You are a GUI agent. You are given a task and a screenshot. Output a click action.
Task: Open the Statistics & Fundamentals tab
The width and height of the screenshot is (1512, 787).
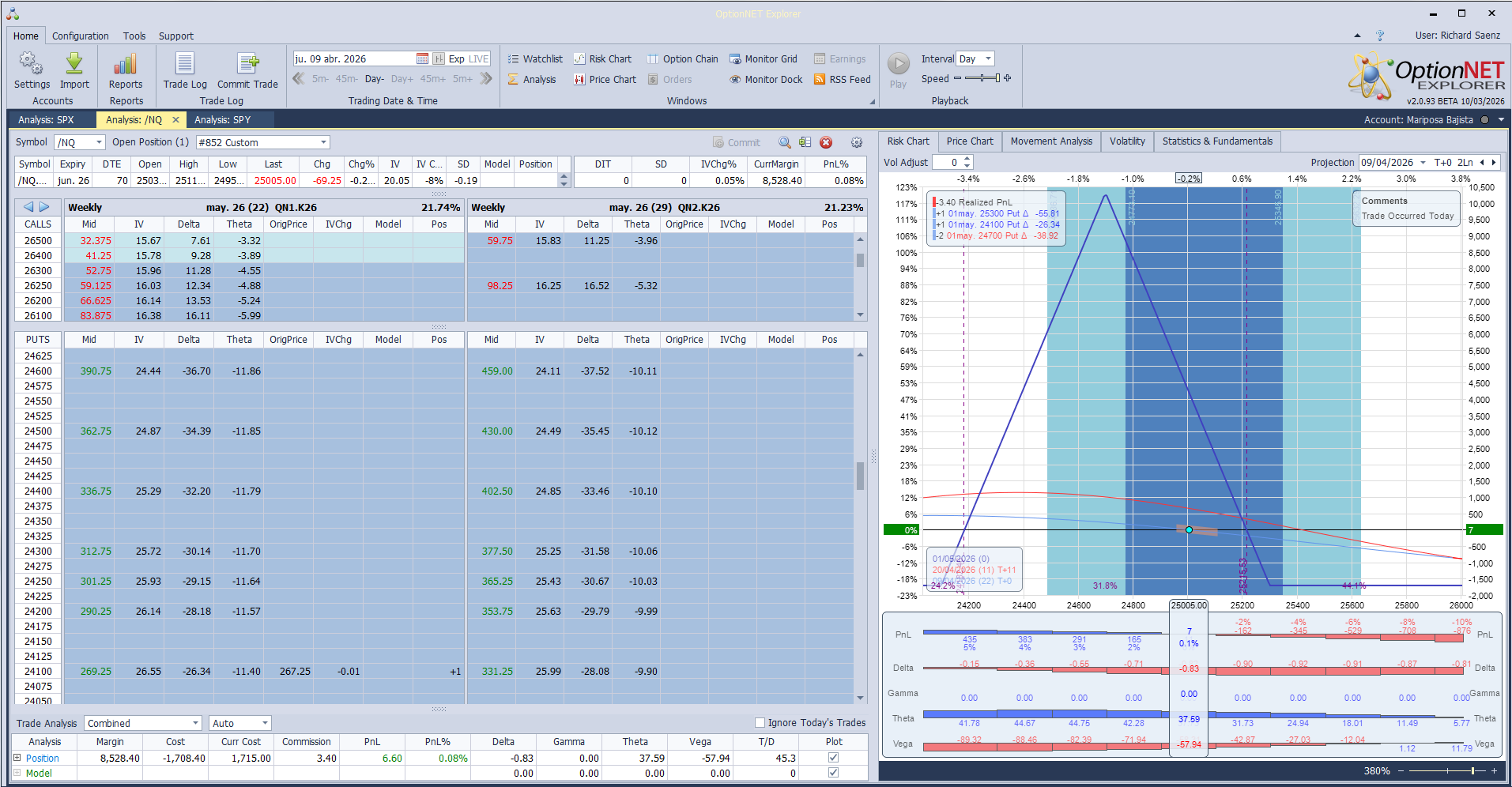click(1217, 141)
